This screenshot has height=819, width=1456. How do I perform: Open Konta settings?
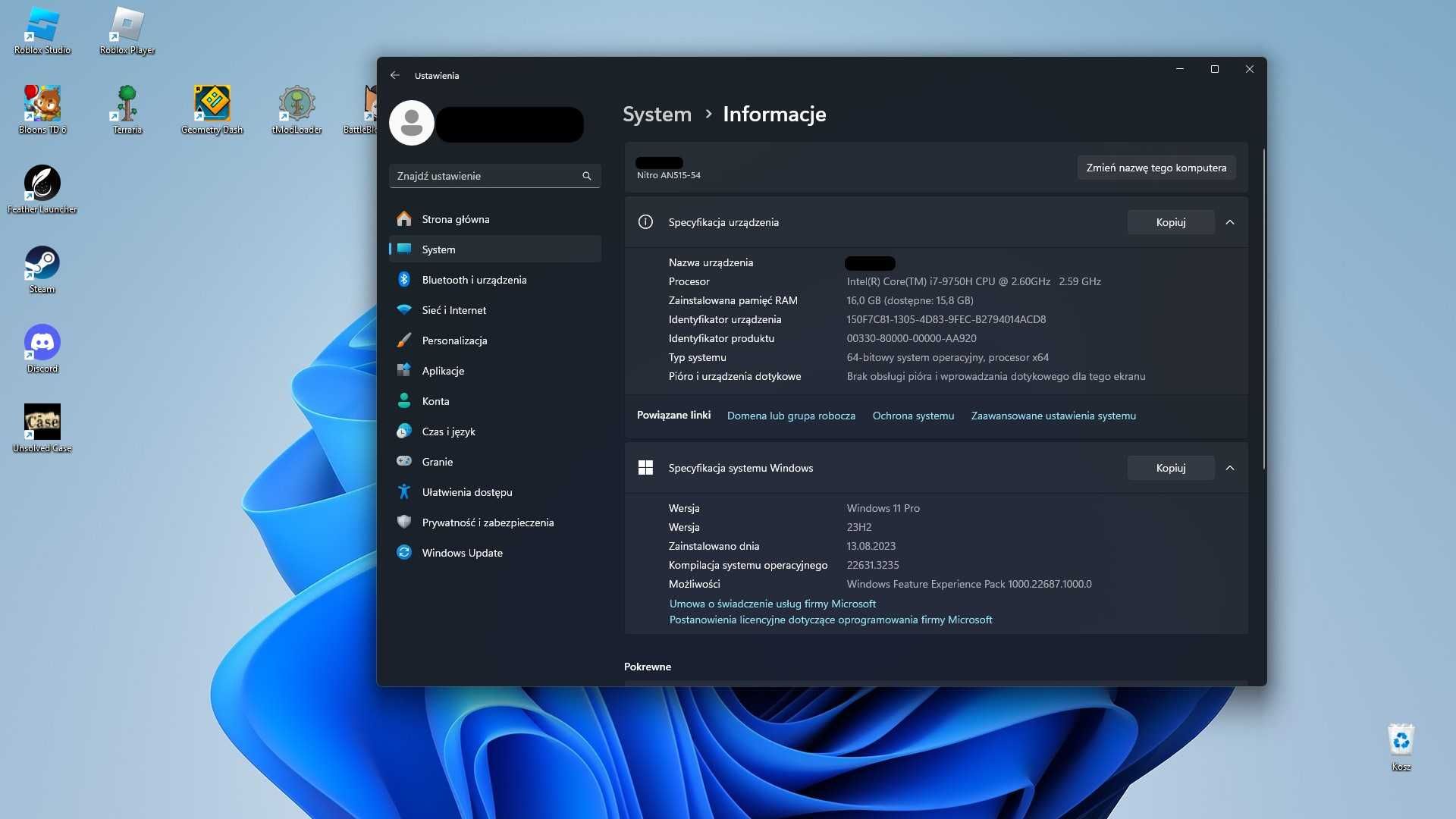[x=495, y=401]
